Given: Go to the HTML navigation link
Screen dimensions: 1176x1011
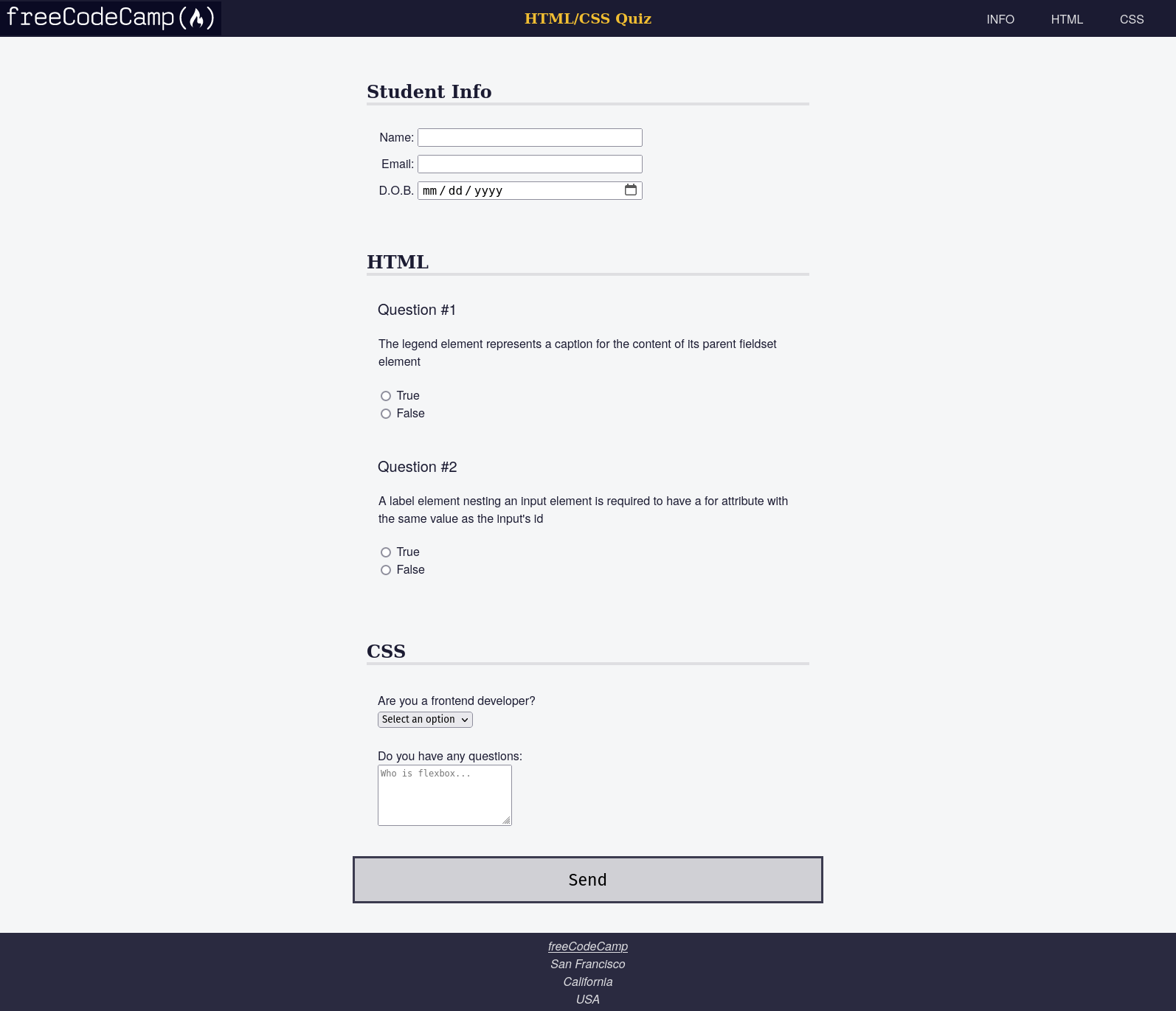Looking at the screenshot, I should coord(1067,19).
